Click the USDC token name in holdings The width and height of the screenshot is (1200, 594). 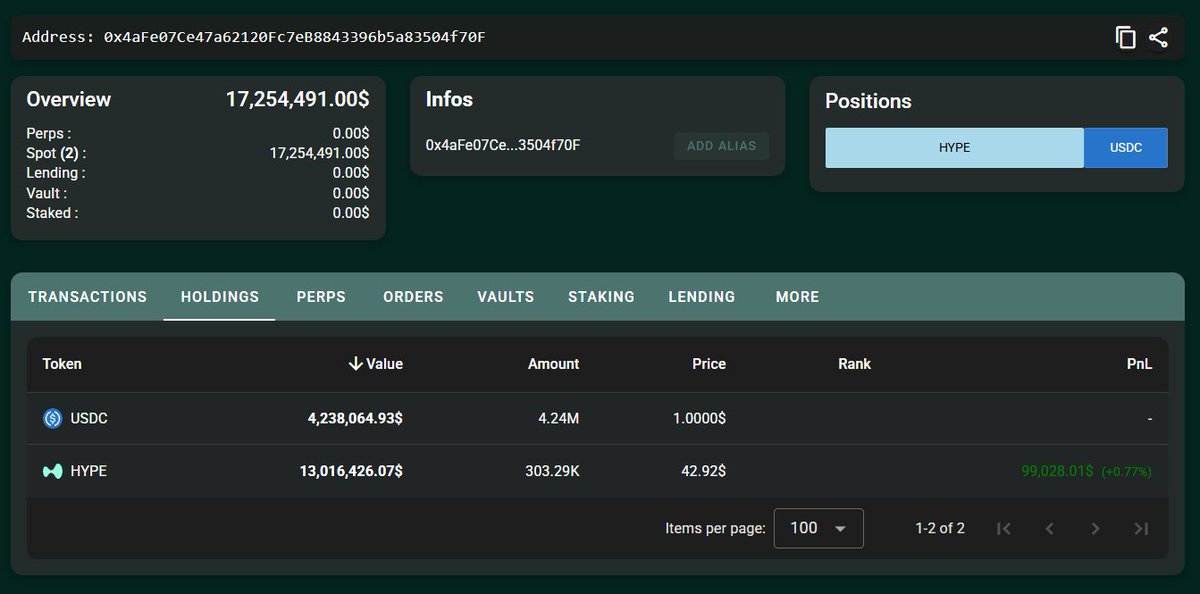(x=89, y=418)
